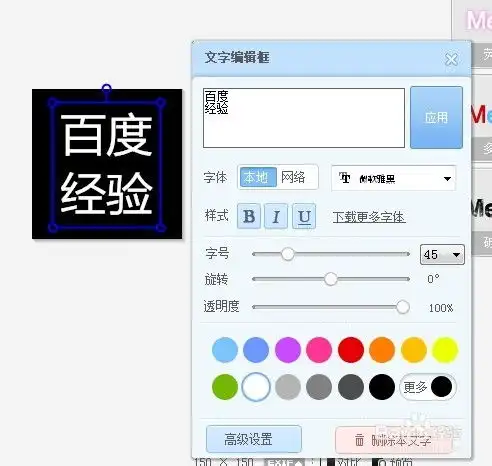Image resolution: width=492 pixels, height=466 pixels.
Task: Pick the light gray color swatch
Action: point(288,387)
